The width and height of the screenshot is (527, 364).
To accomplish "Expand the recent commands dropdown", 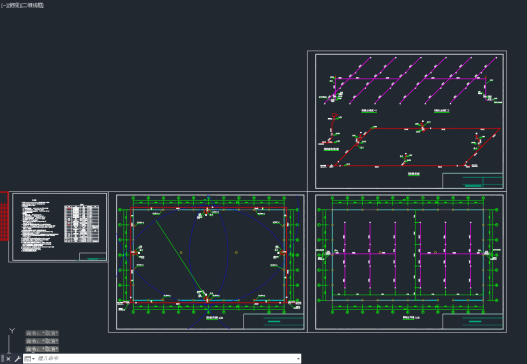I will coord(30,359).
